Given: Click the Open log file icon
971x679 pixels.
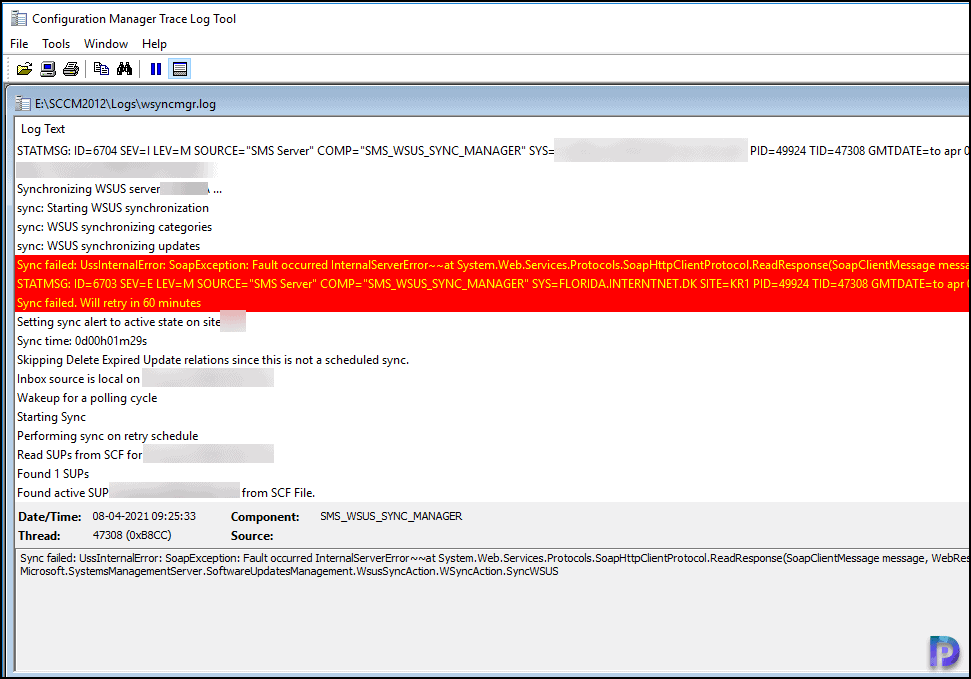Looking at the screenshot, I should 24,69.
